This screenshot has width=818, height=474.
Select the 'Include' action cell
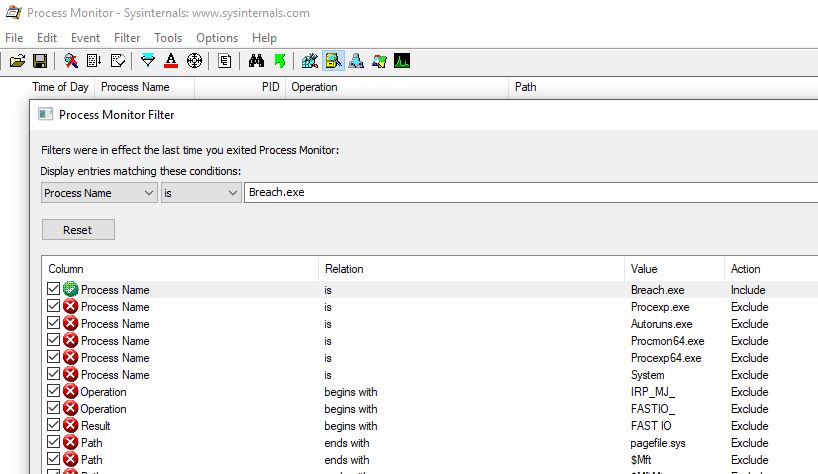coord(748,290)
